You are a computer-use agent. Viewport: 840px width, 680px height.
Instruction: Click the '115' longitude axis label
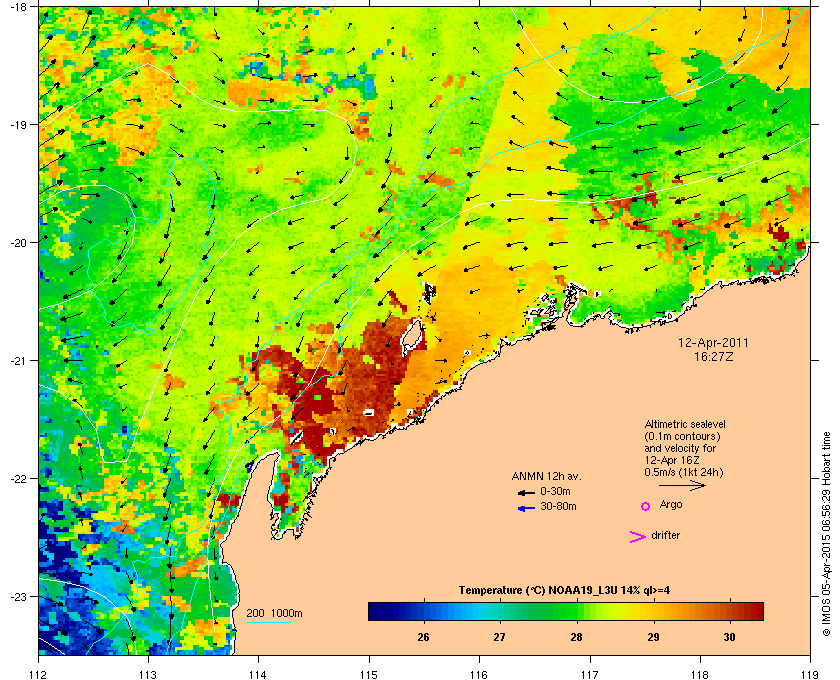point(369,674)
